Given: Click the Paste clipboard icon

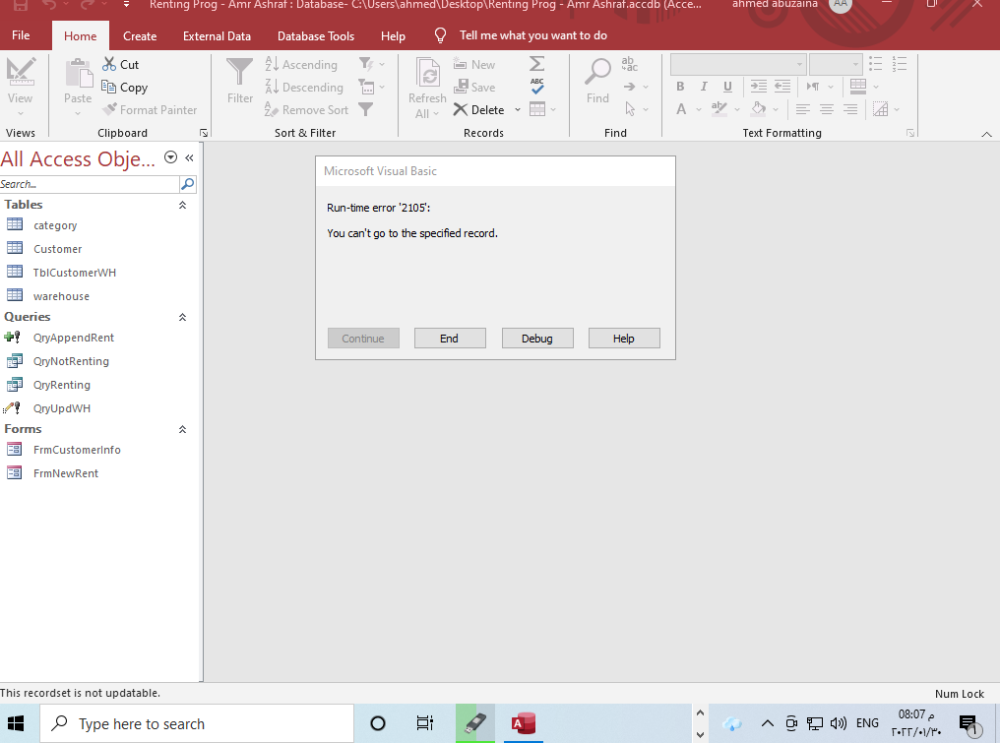Looking at the screenshot, I should (78, 74).
